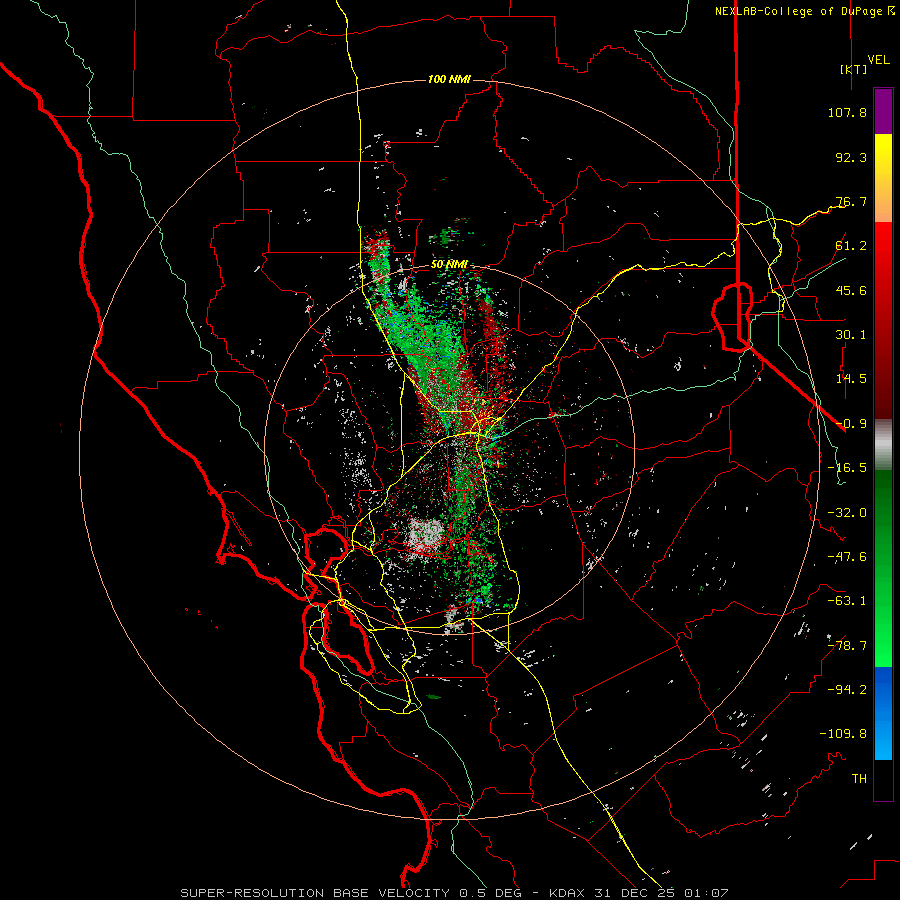The height and width of the screenshot is (900, 900).
Task: Click the -16.5 legend value
Action: pos(847,468)
